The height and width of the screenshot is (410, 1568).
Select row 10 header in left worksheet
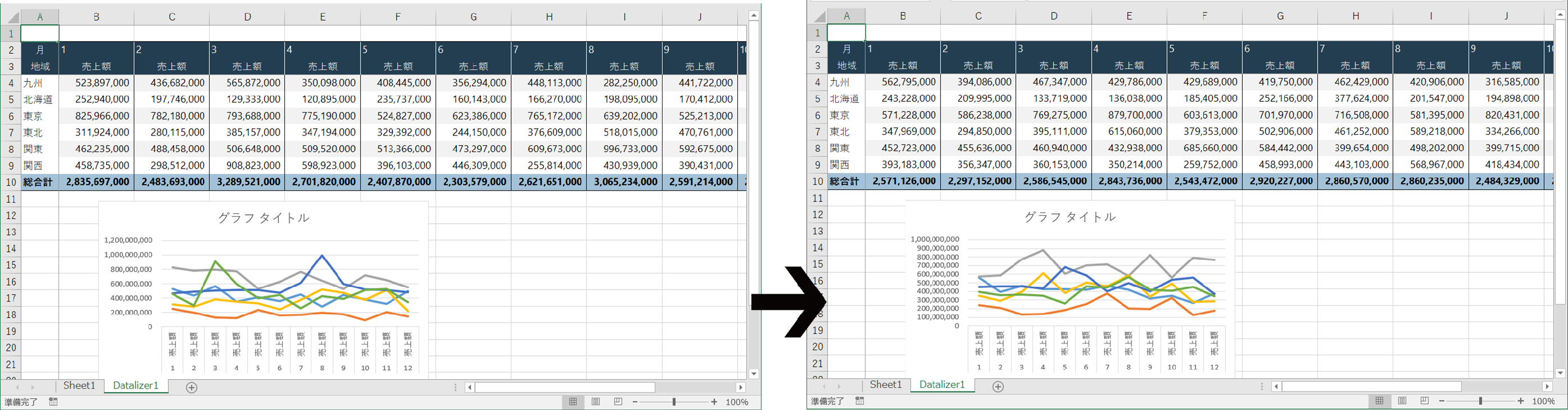[11, 182]
